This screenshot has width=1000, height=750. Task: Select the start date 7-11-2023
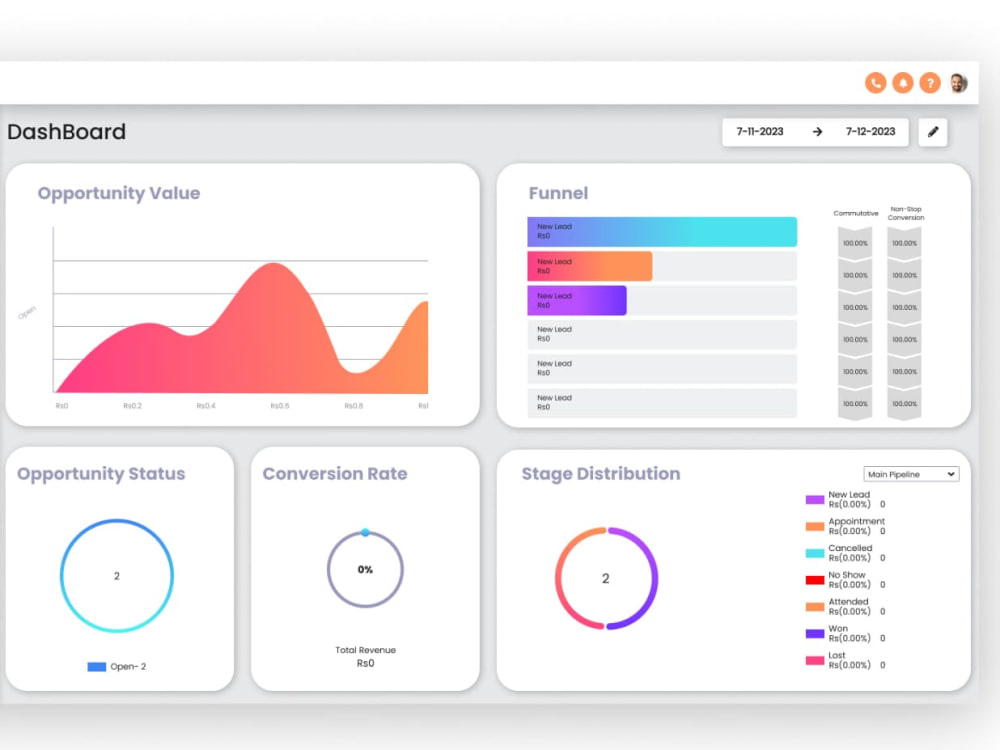click(760, 132)
